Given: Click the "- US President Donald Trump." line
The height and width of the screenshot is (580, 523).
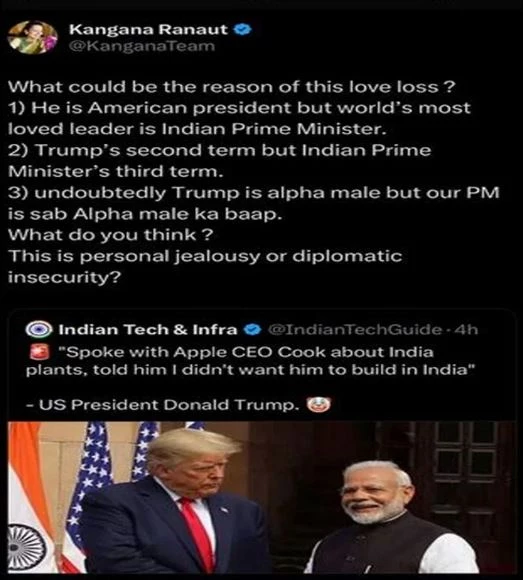Looking at the screenshot, I should click(x=163, y=405).
